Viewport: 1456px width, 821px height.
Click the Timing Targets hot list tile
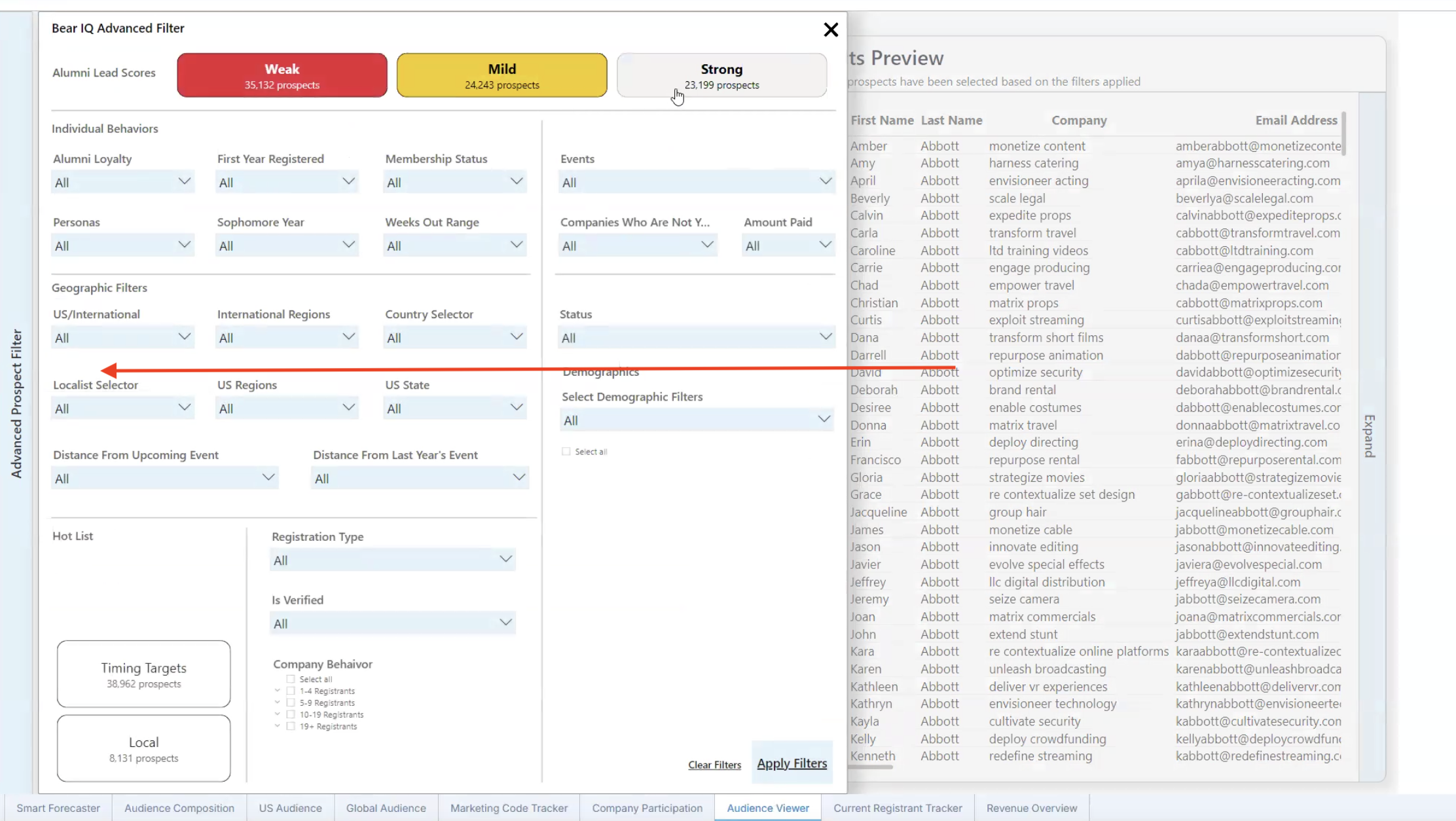pyautogui.click(x=143, y=674)
